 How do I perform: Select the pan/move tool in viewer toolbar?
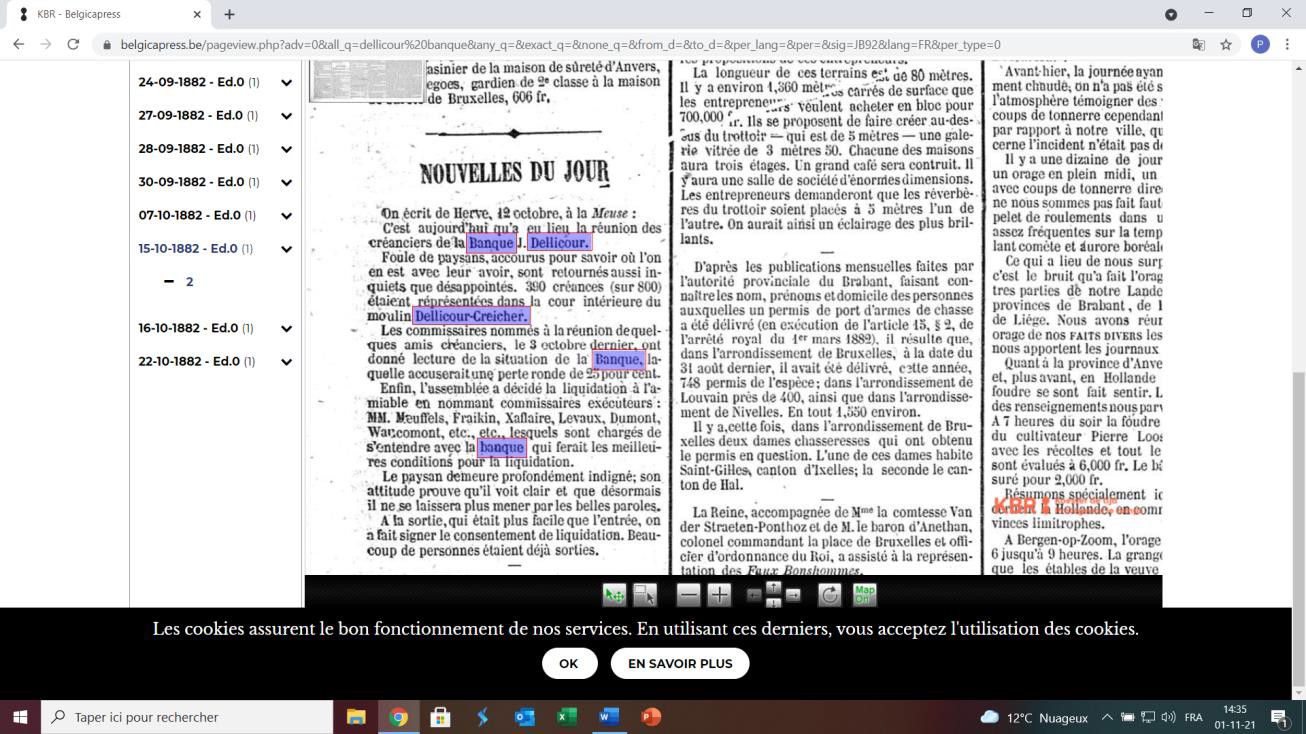[x=614, y=595]
